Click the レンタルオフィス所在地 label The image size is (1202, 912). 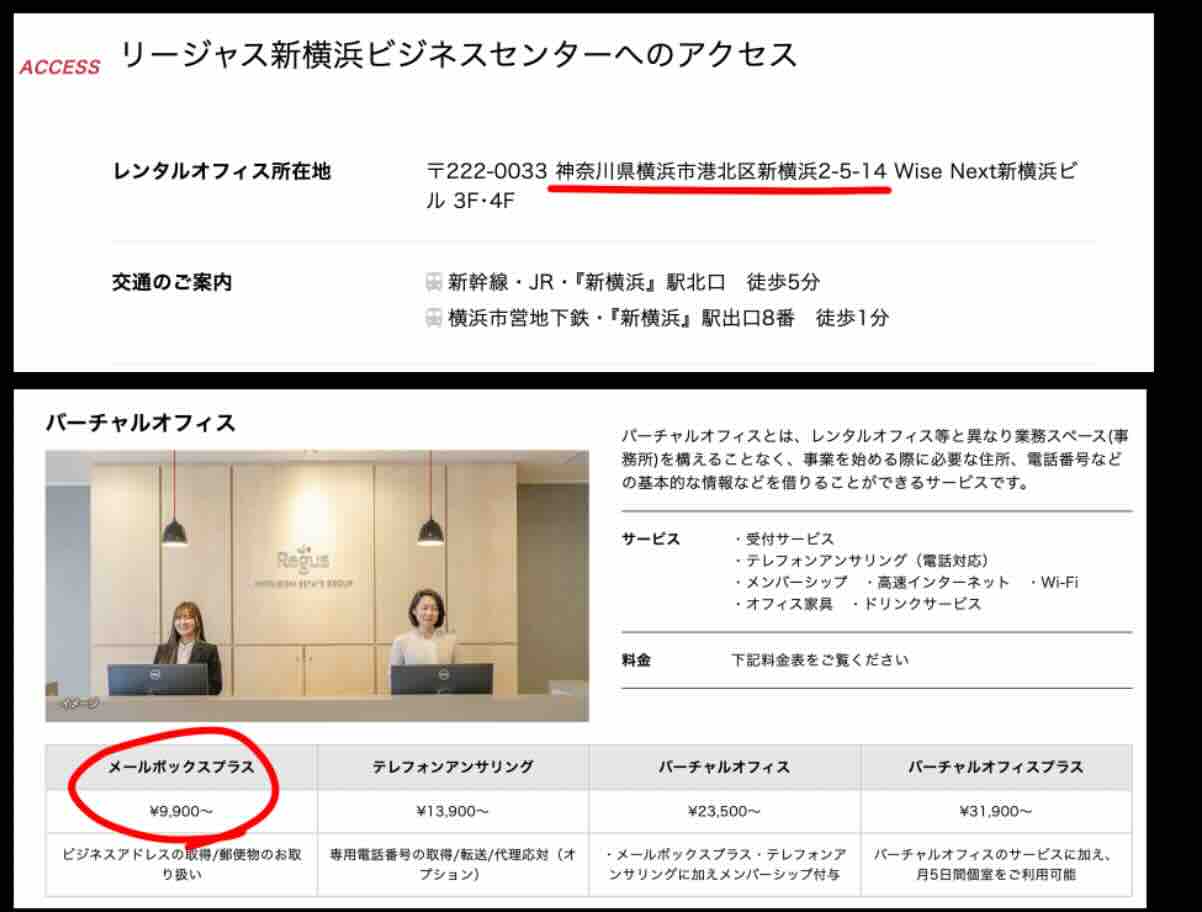click(x=221, y=172)
